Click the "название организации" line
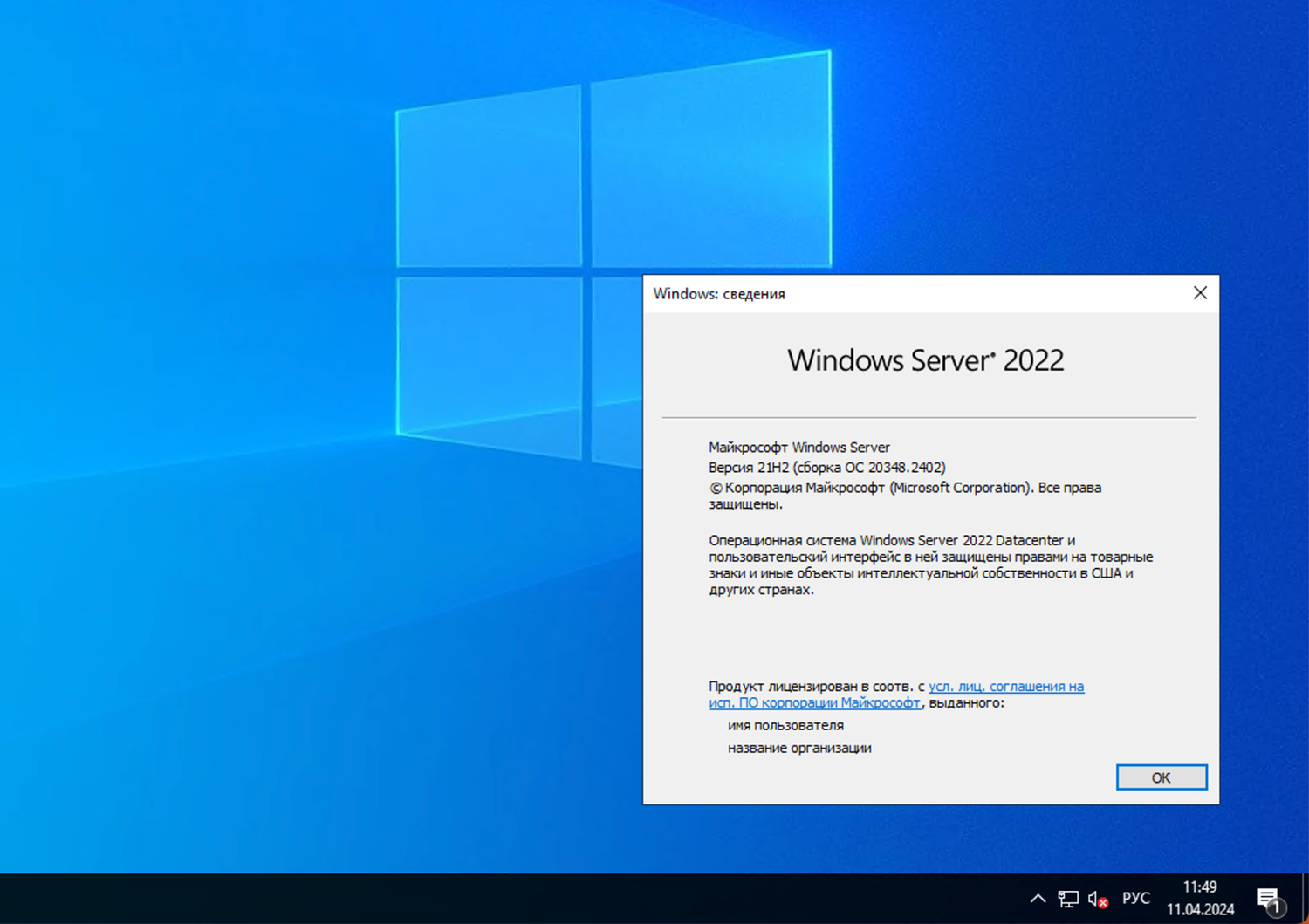 coord(799,748)
